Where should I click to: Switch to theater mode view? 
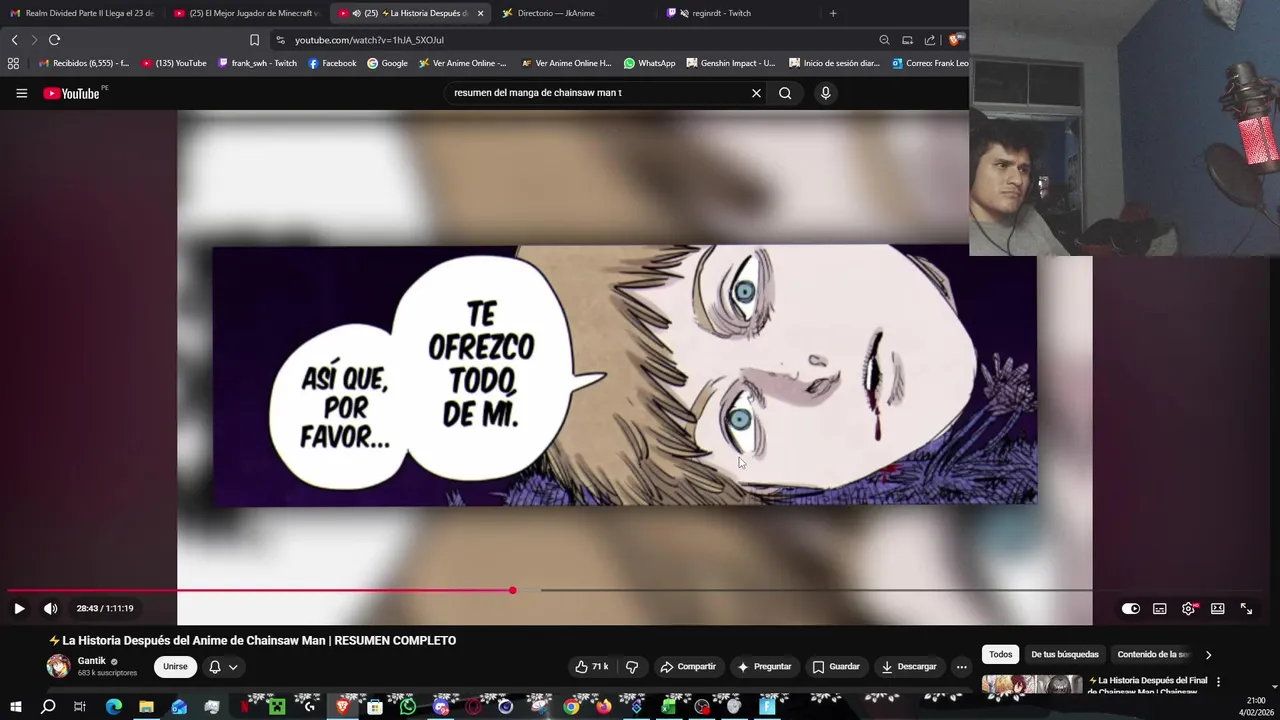pyautogui.click(x=1217, y=608)
